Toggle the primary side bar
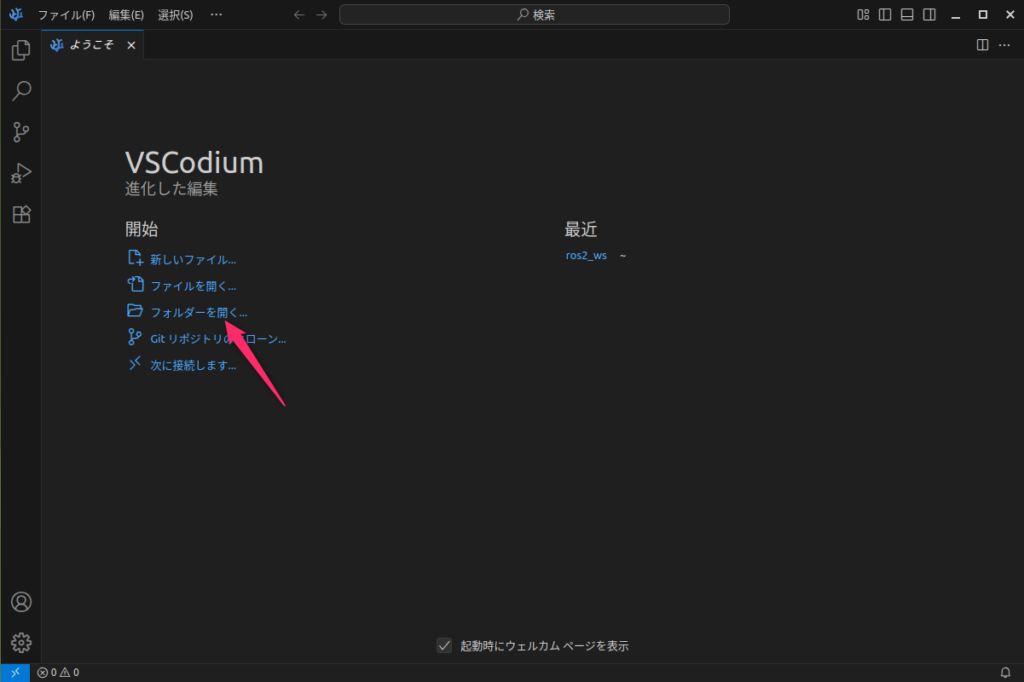The height and width of the screenshot is (682, 1024). point(885,15)
